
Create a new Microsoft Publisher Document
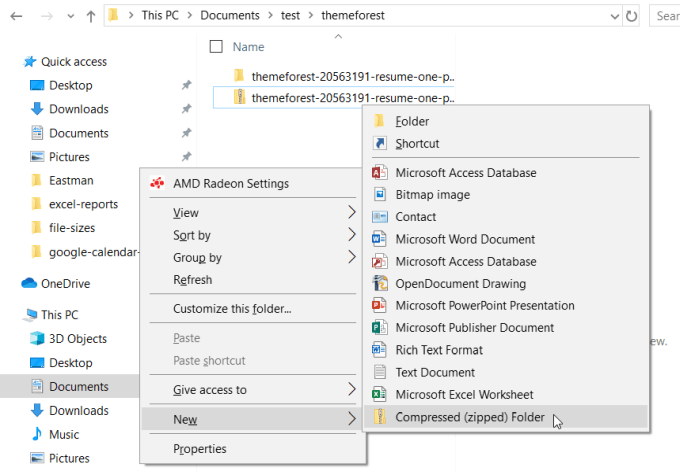coord(506,328)
